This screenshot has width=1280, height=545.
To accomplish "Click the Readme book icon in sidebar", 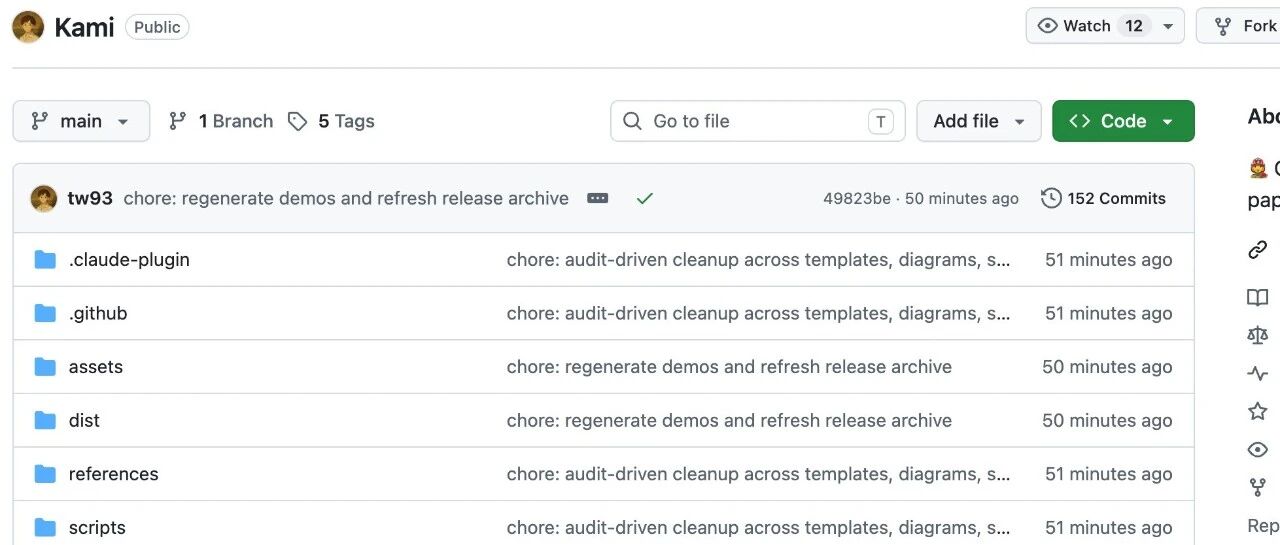I will [1258, 297].
